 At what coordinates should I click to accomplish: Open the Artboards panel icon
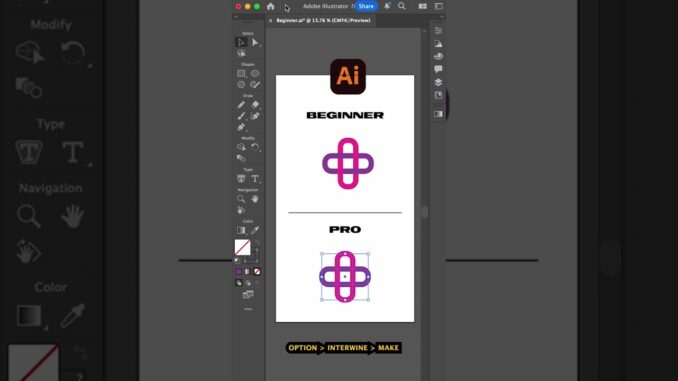pos(438,95)
